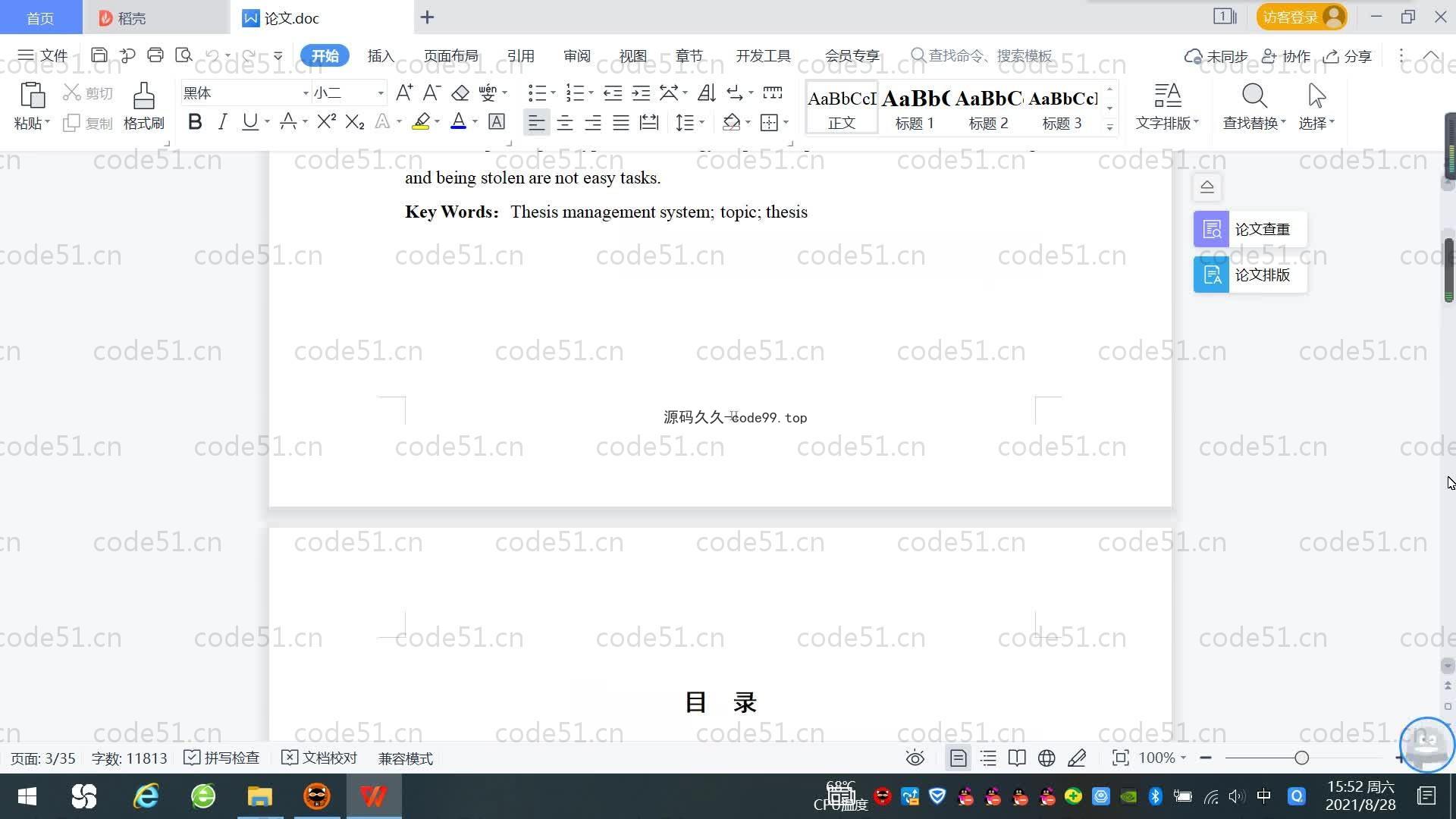Open the font name dropdown (黑体)
The height and width of the screenshot is (819, 1456).
pyautogui.click(x=306, y=93)
